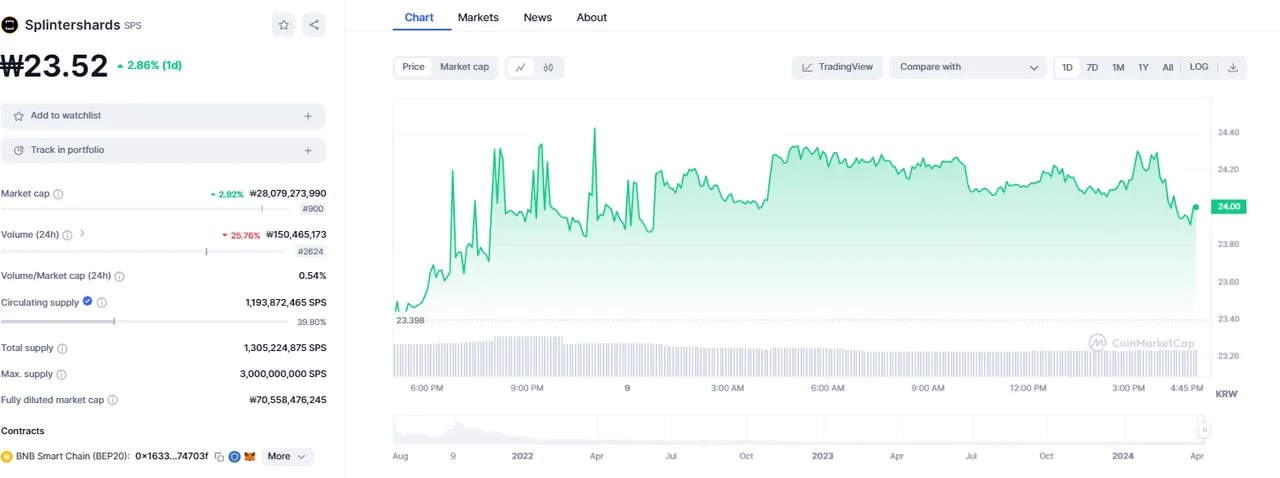Image resolution: width=1280 pixels, height=478 pixels.
Task: Show Volume/Market cap info icon
Action: click(x=119, y=276)
